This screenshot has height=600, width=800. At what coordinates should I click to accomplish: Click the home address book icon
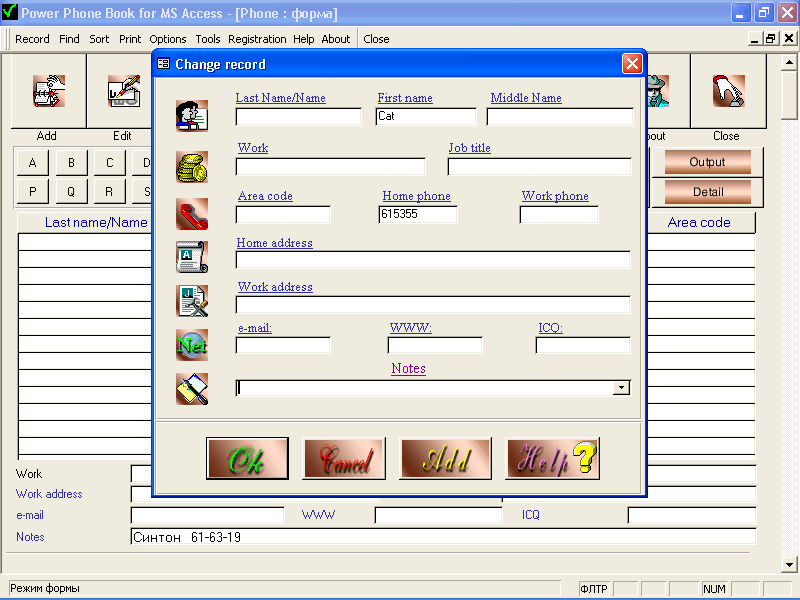click(x=191, y=257)
